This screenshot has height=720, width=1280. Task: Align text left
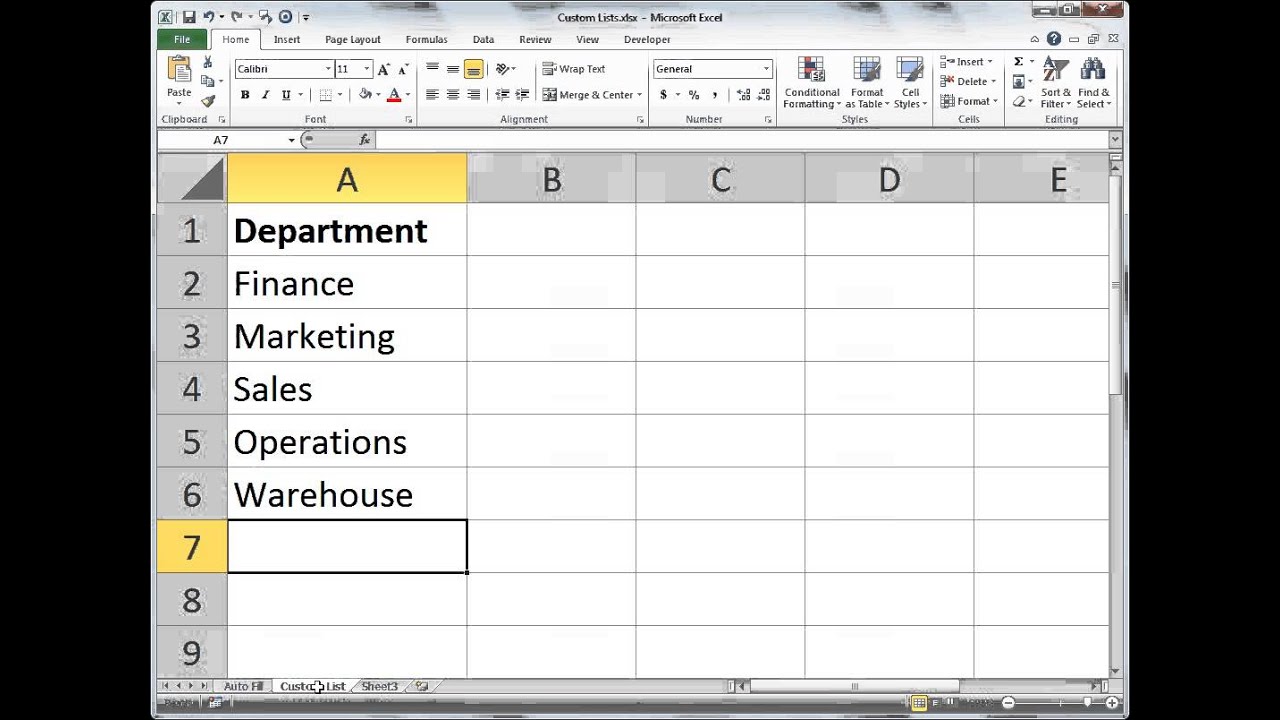point(432,95)
